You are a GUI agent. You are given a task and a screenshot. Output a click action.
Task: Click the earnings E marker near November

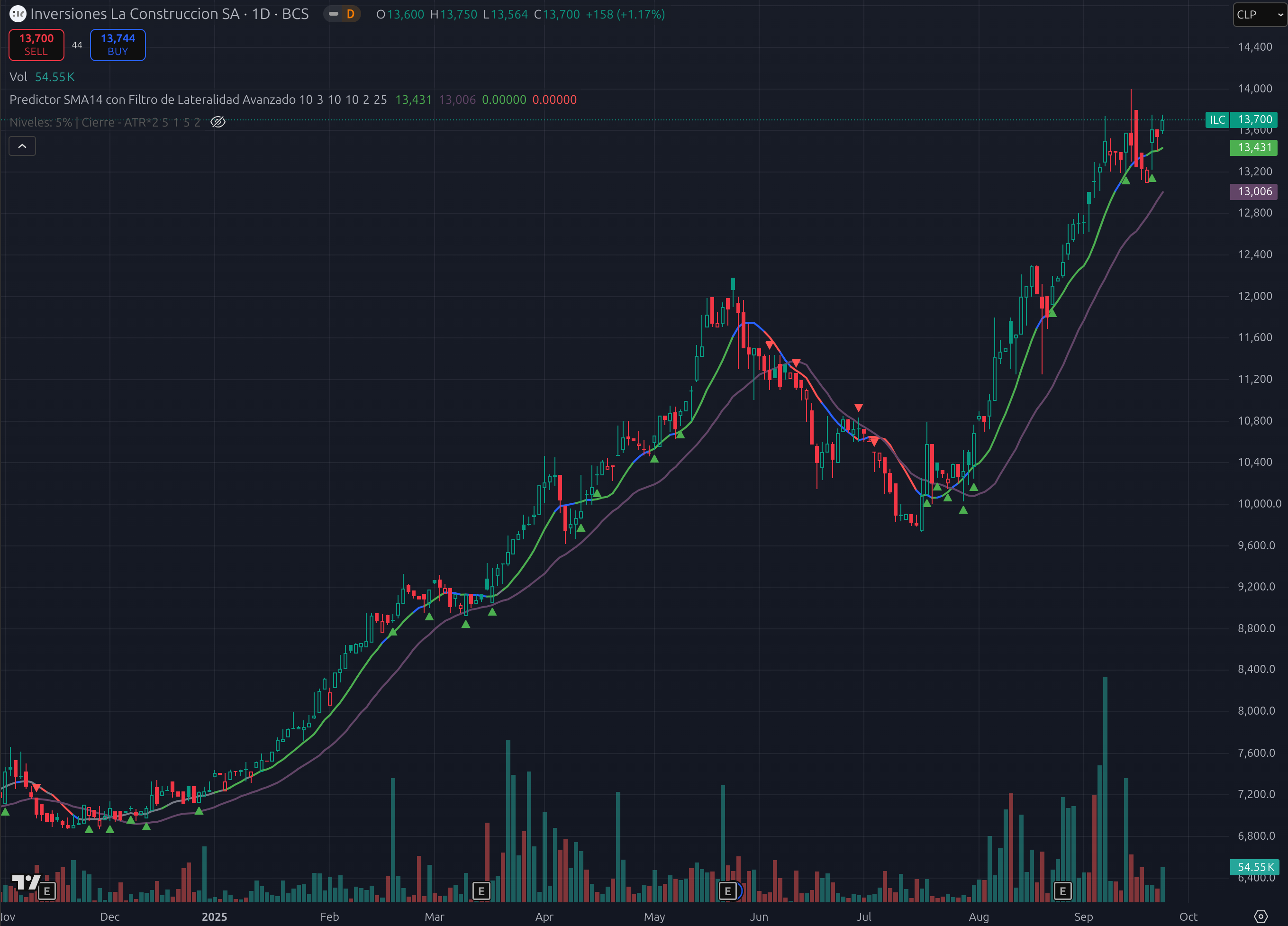tap(47, 891)
